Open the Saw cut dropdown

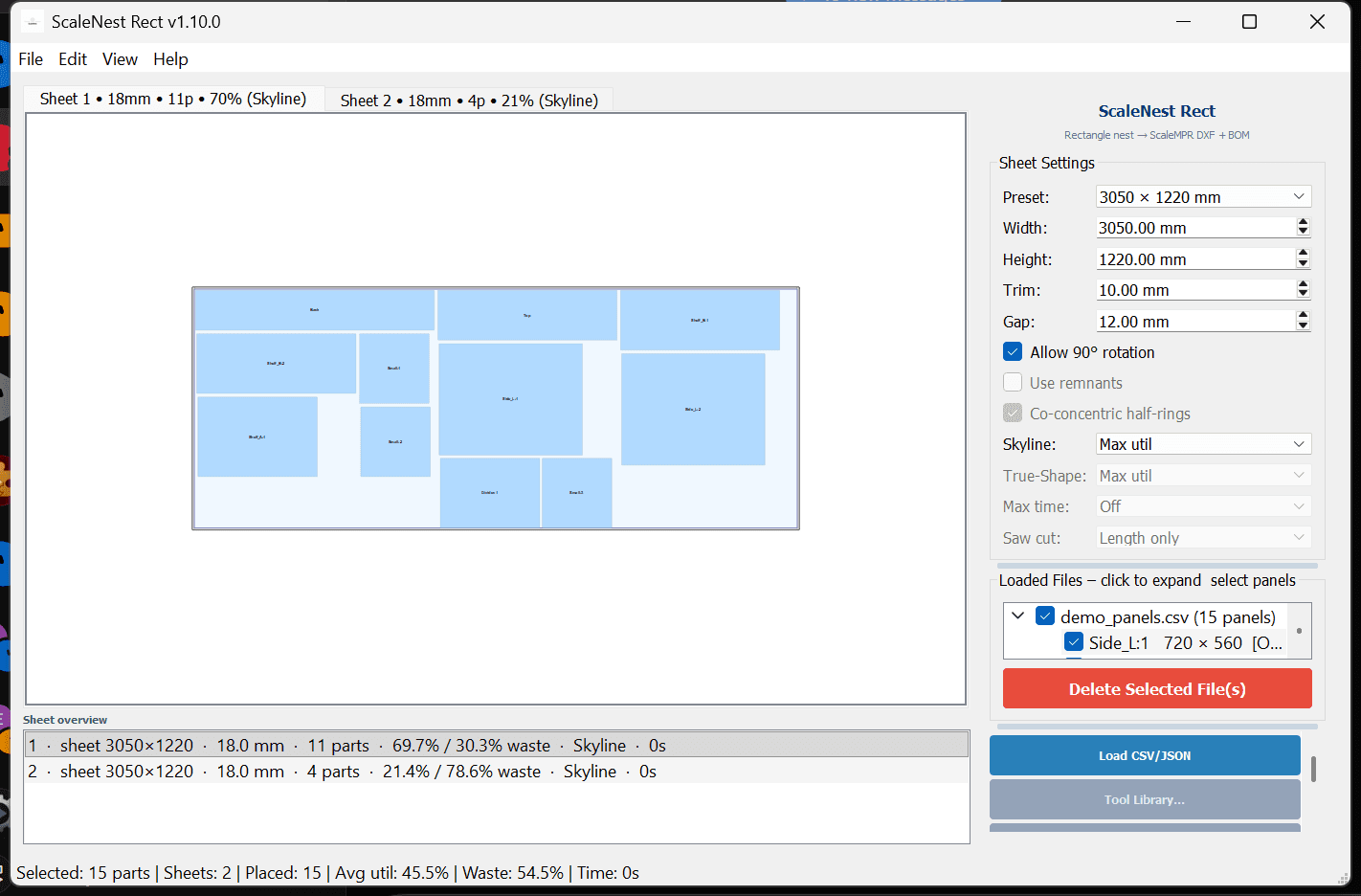click(1203, 538)
